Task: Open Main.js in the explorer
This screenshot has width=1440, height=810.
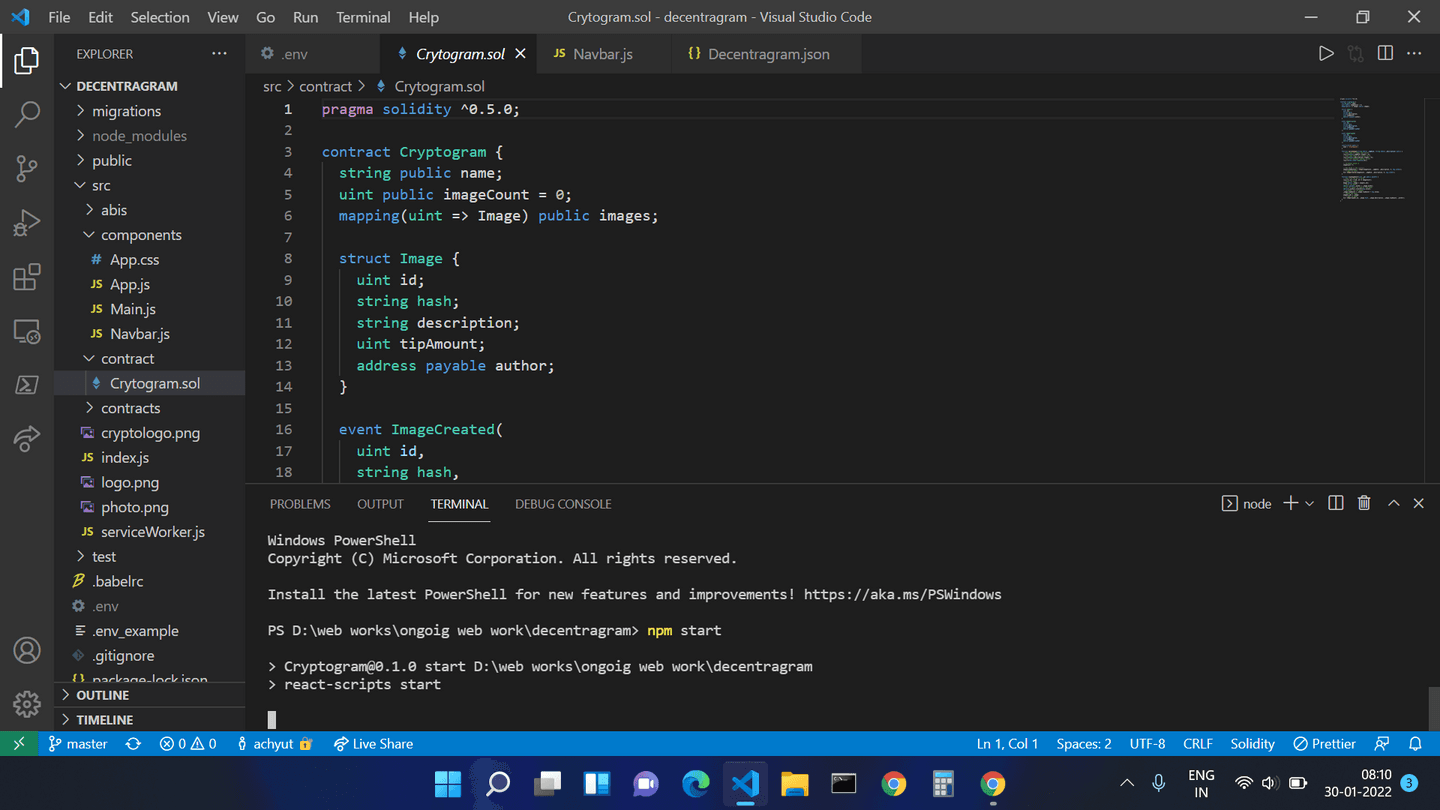Action: point(150,309)
